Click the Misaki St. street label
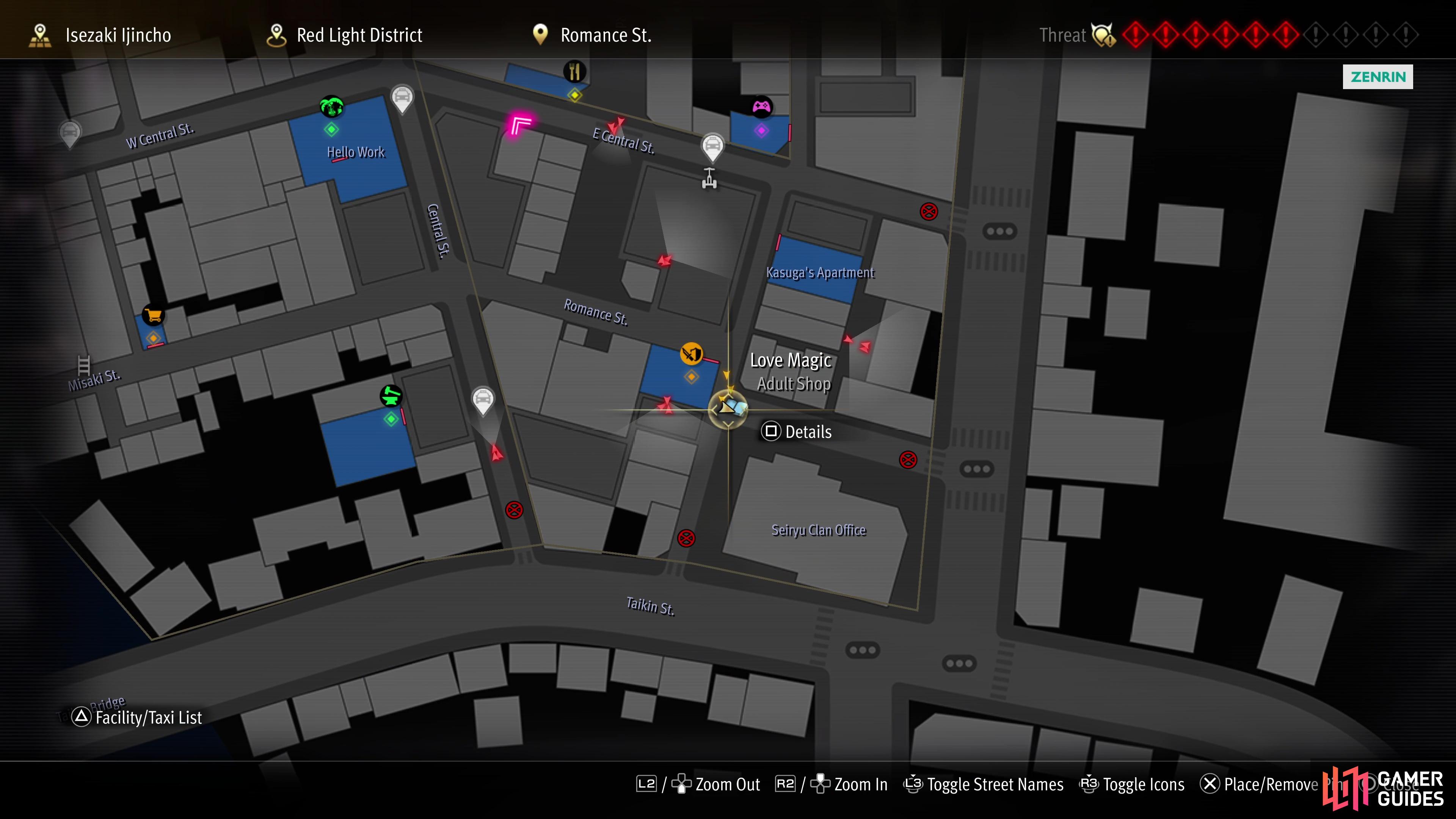1456x819 pixels. pyautogui.click(x=94, y=380)
